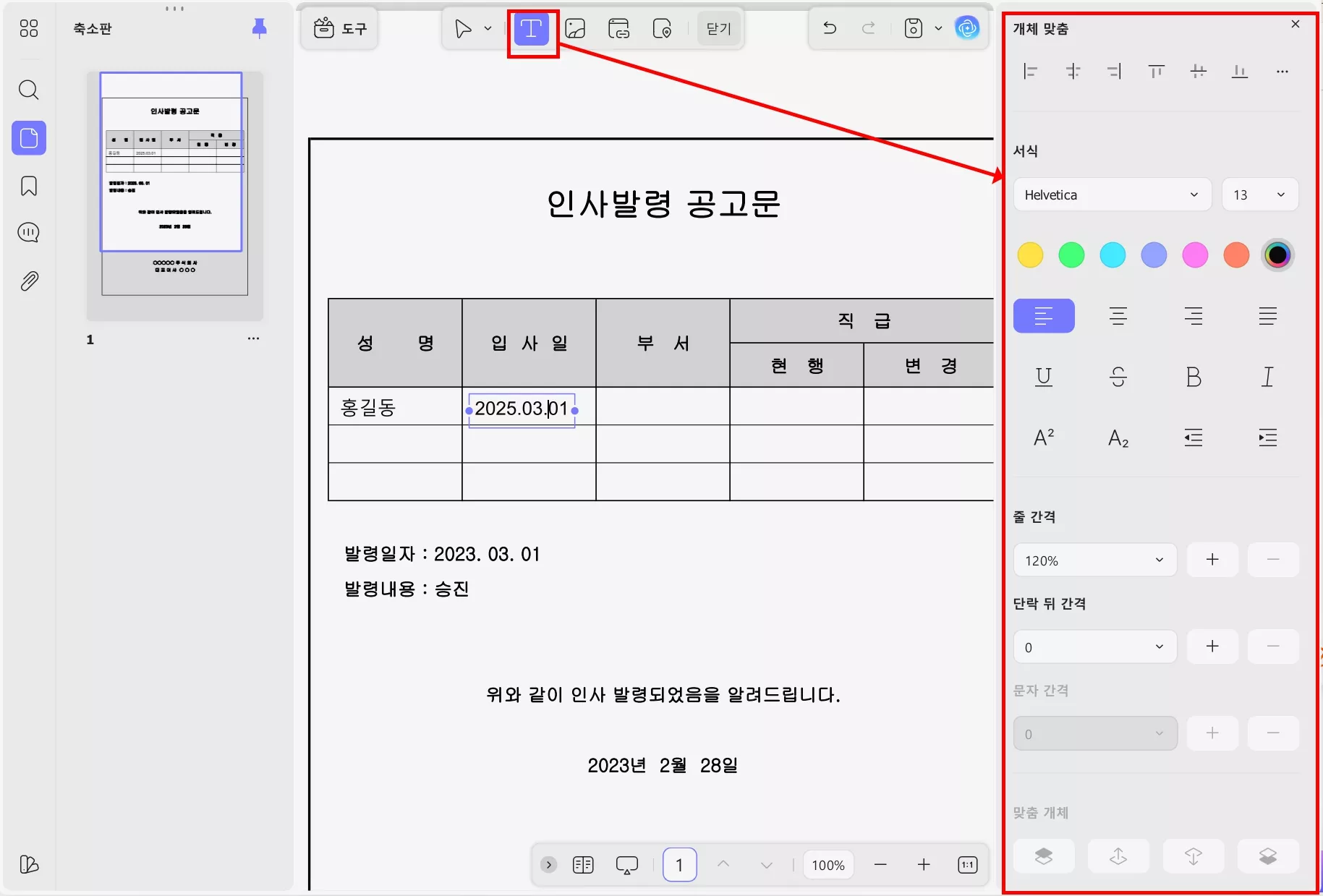This screenshot has width=1323, height=896.
Task: Click the 닫기 button to exit editing
Action: coord(719,28)
